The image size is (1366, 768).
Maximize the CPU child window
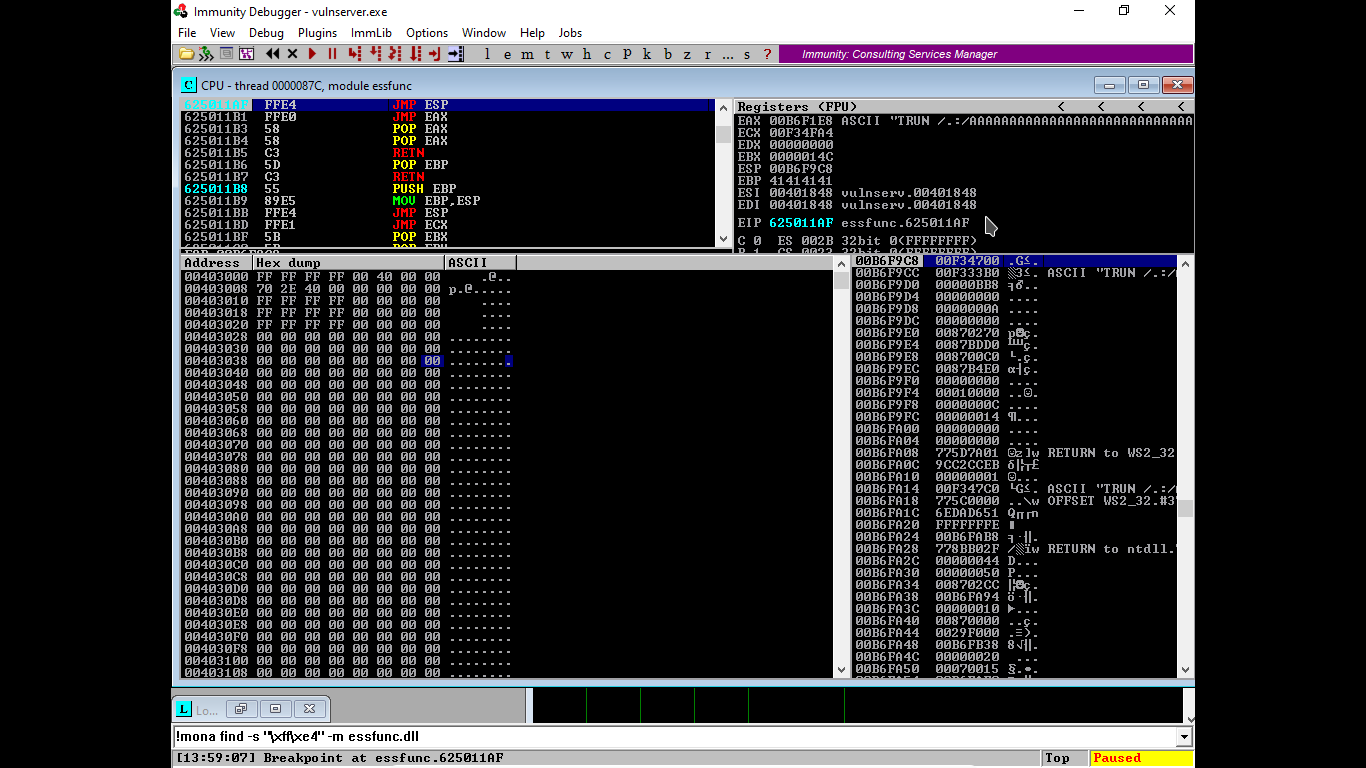[x=1143, y=85]
